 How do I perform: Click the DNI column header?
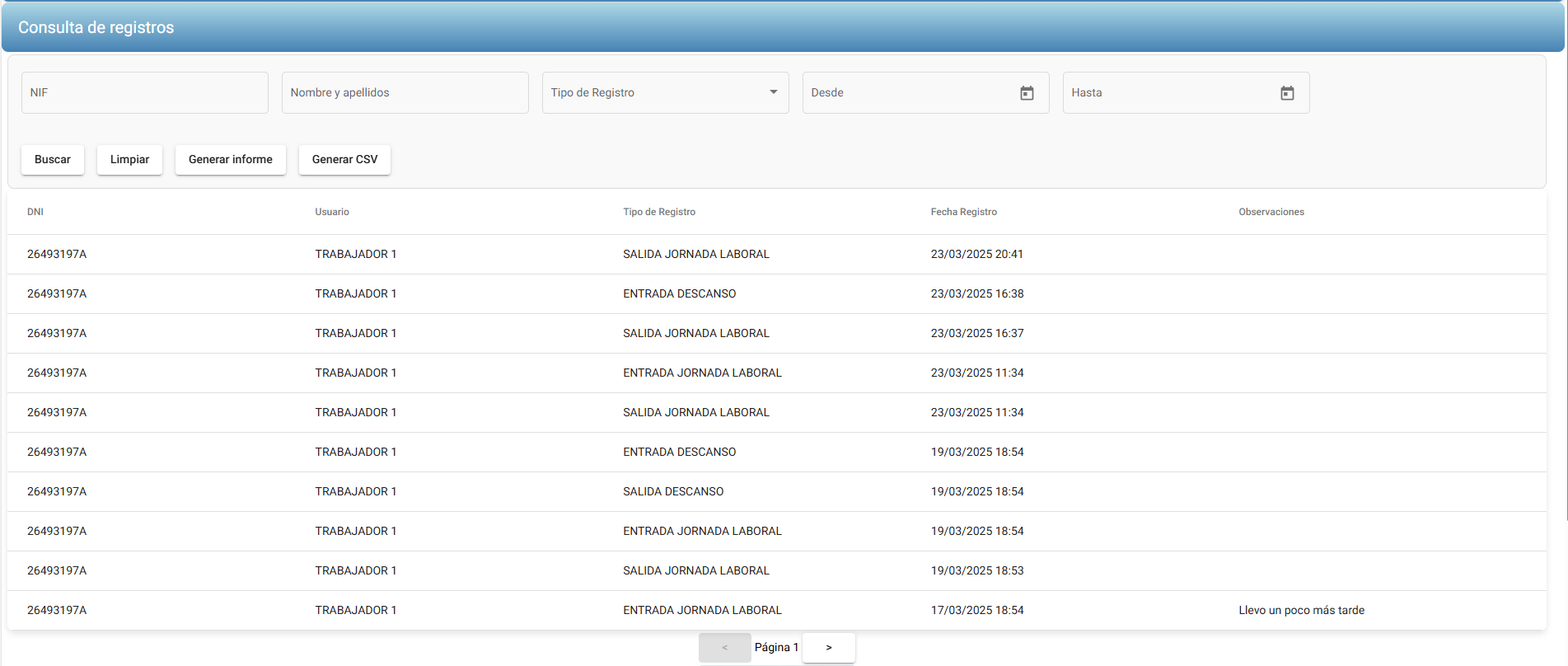tap(35, 212)
